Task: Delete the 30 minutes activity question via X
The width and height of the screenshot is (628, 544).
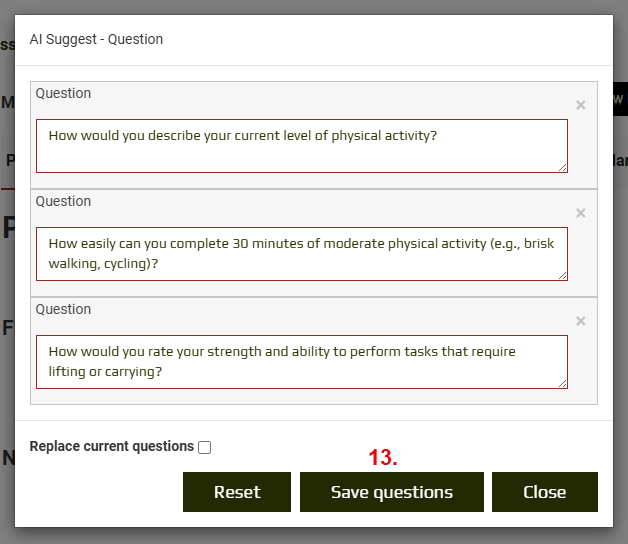Action: (581, 213)
